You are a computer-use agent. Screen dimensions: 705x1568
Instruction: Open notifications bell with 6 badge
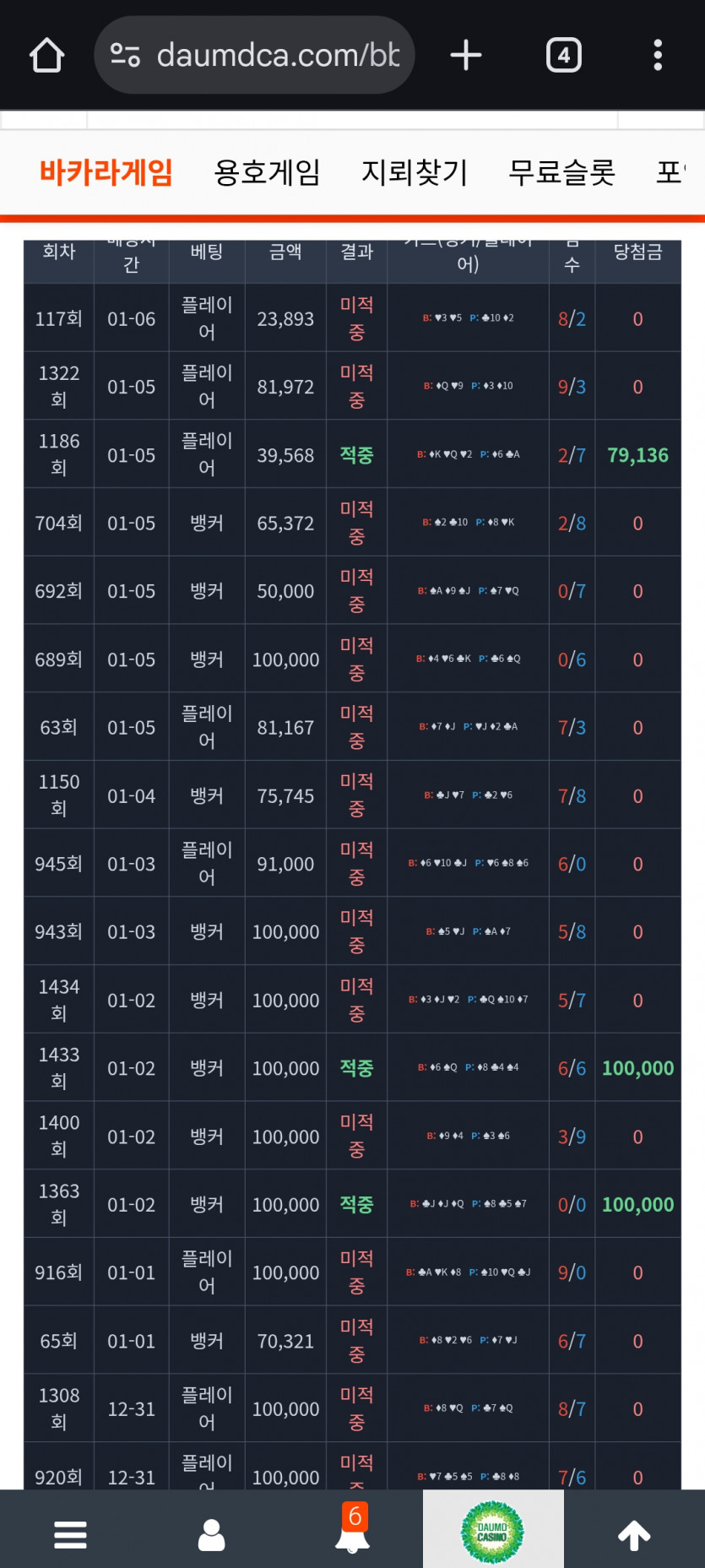pyautogui.click(x=352, y=1533)
